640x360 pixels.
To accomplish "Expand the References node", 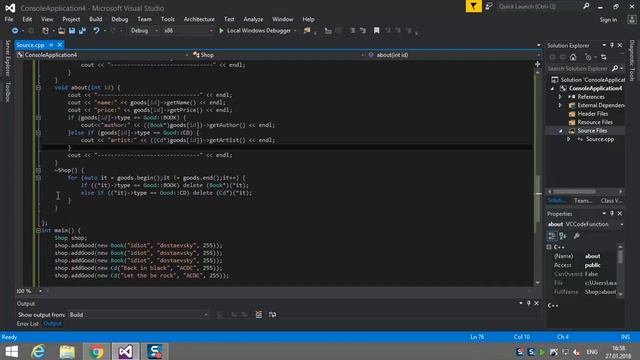I will click(x=560, y=97).
